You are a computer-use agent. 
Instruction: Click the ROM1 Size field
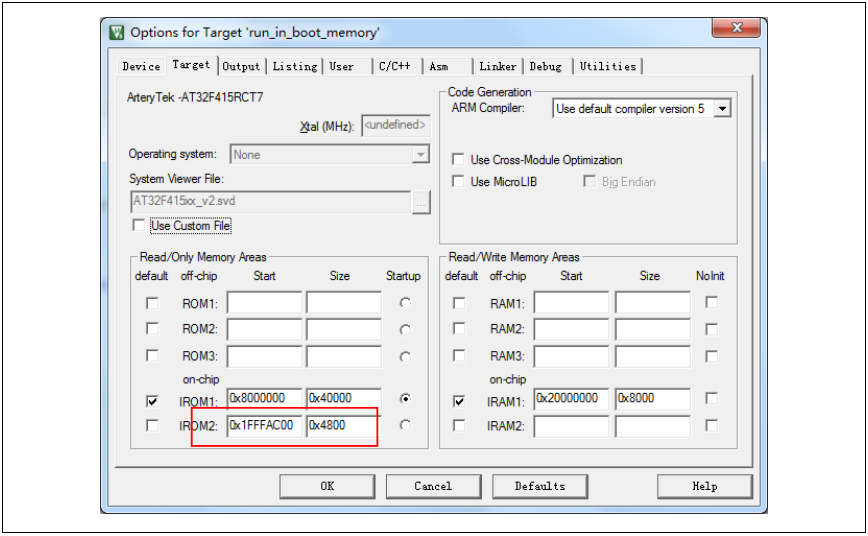[x=344, y=303]
